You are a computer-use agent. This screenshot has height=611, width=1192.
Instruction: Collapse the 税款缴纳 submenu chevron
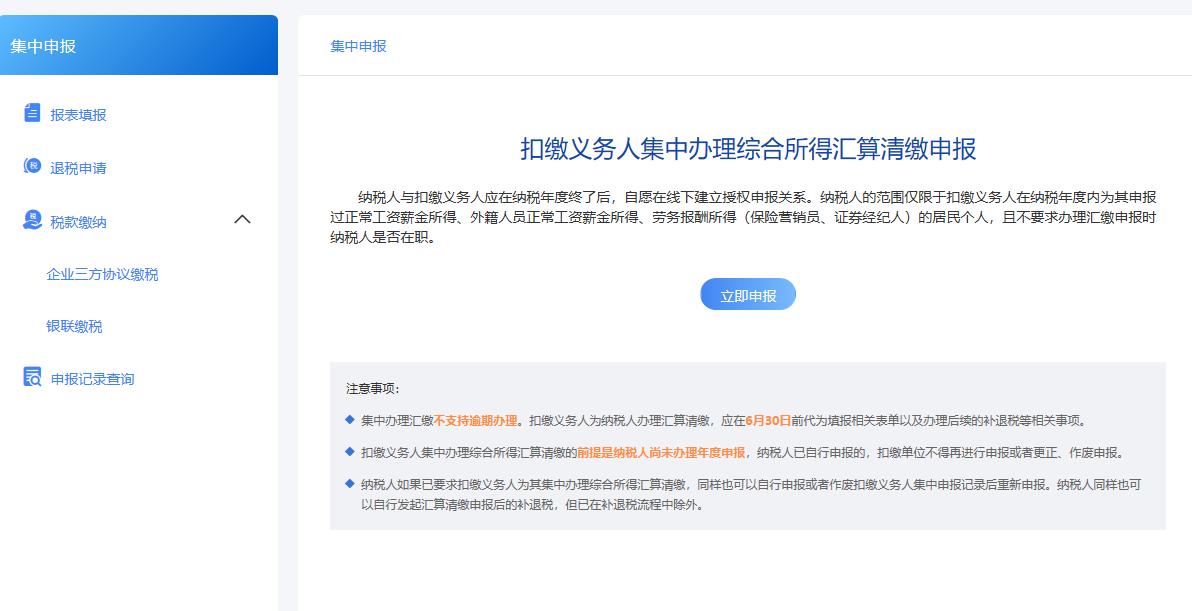(x=242, y=220)
